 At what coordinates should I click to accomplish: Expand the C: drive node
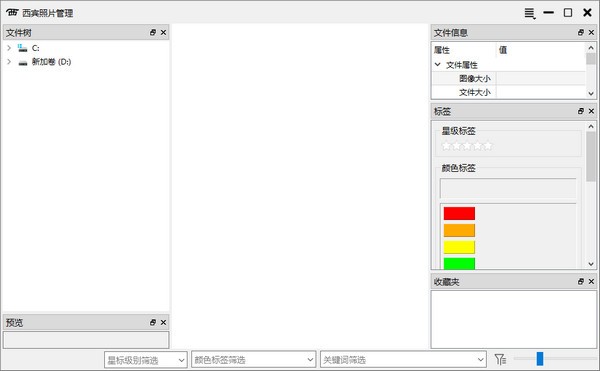[9, 48]
